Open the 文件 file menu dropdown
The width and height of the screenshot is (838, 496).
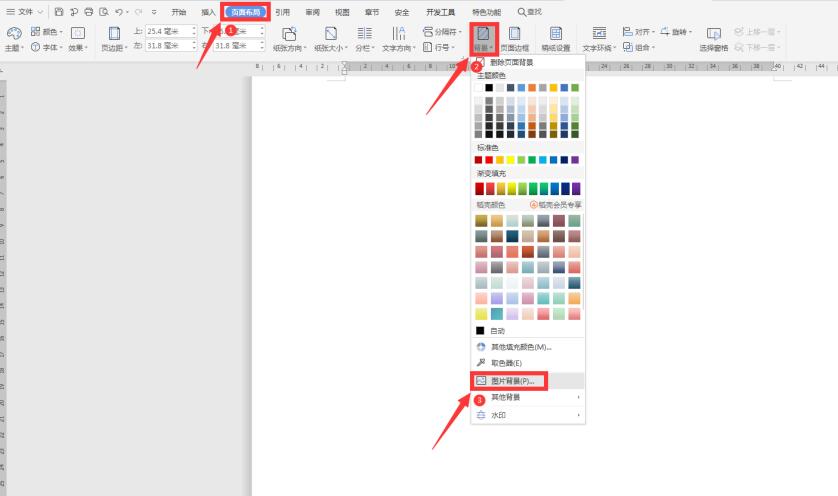[25, 12]
